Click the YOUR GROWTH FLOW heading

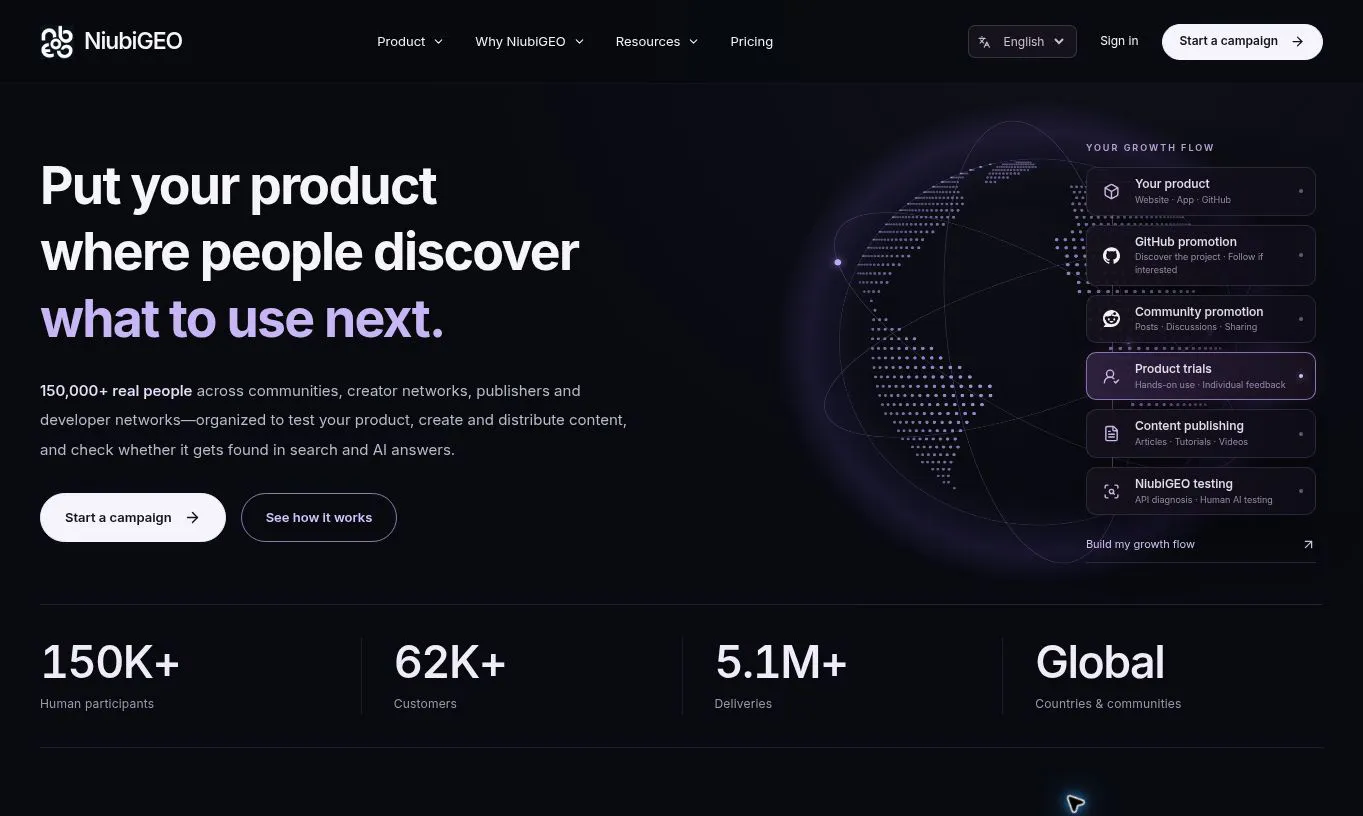point(1150,148)
